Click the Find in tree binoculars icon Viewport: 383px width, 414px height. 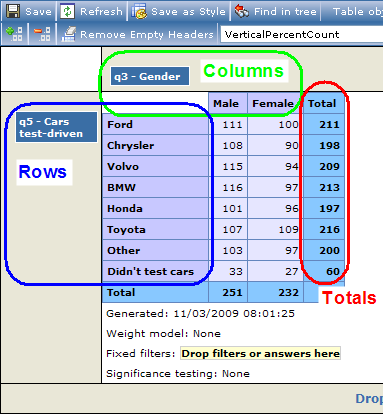tap(242, 12)
